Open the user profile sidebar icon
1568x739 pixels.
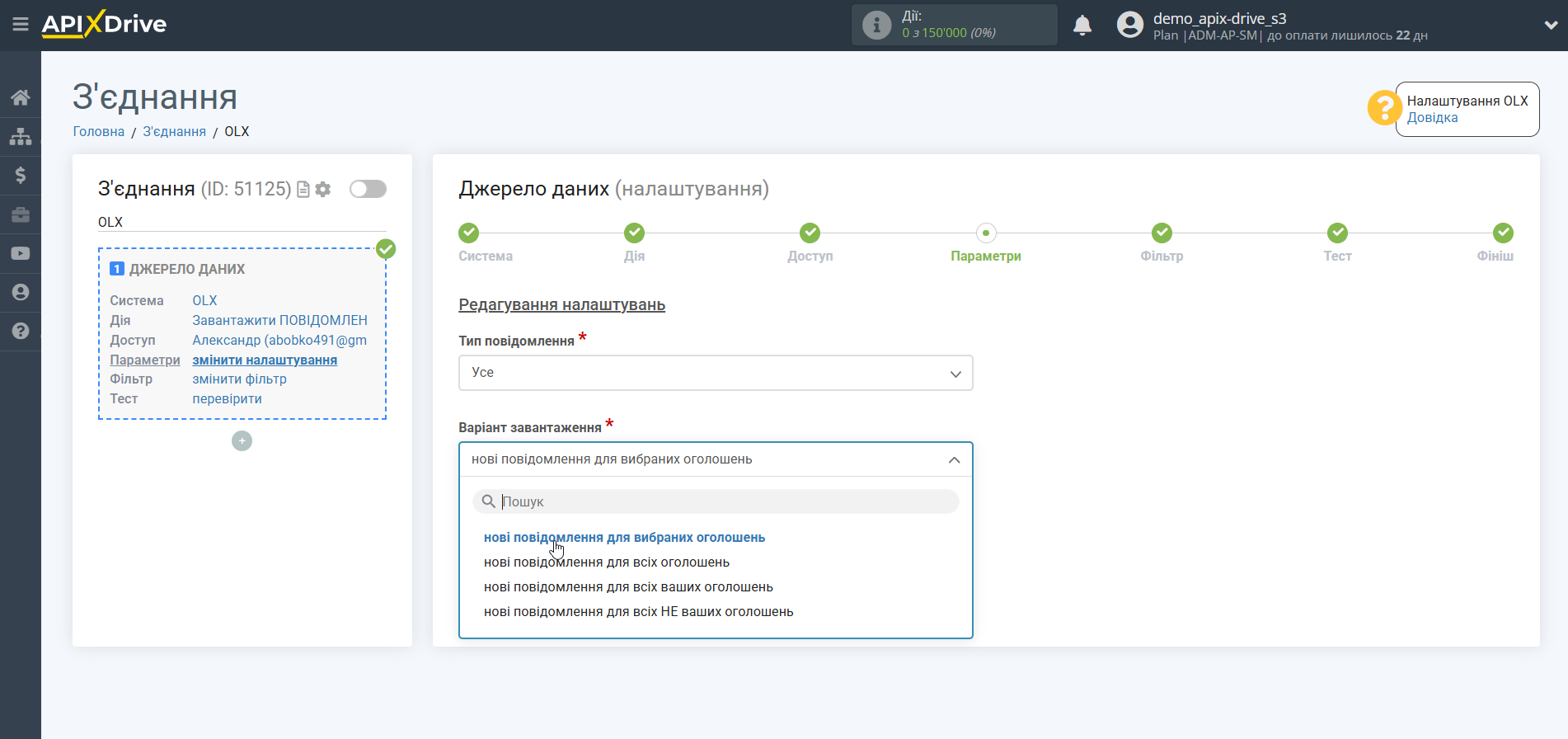coord(21,292)
